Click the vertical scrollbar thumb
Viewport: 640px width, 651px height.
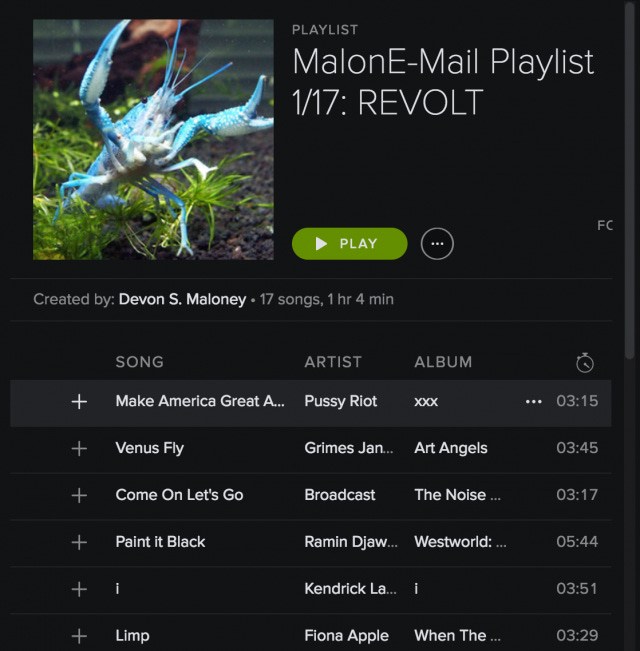coord(630,179)
